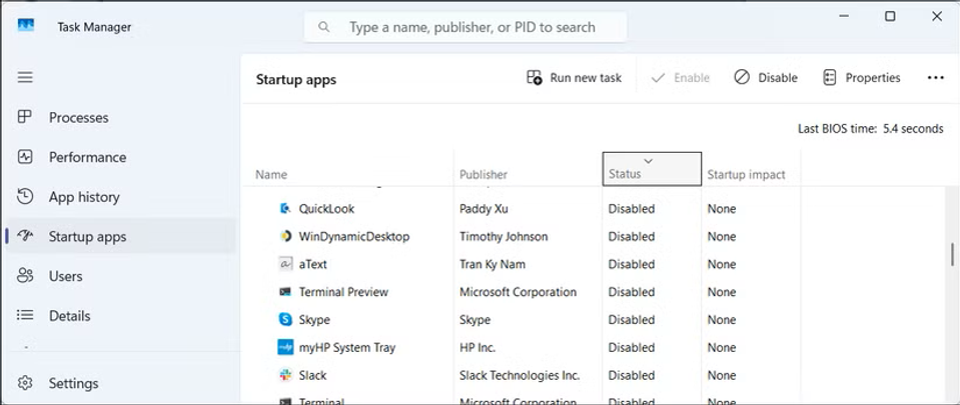The height and width of the screenshot is (405, 960).
Task: Click the myHP System Tray icon
Action: coord(285,347)
